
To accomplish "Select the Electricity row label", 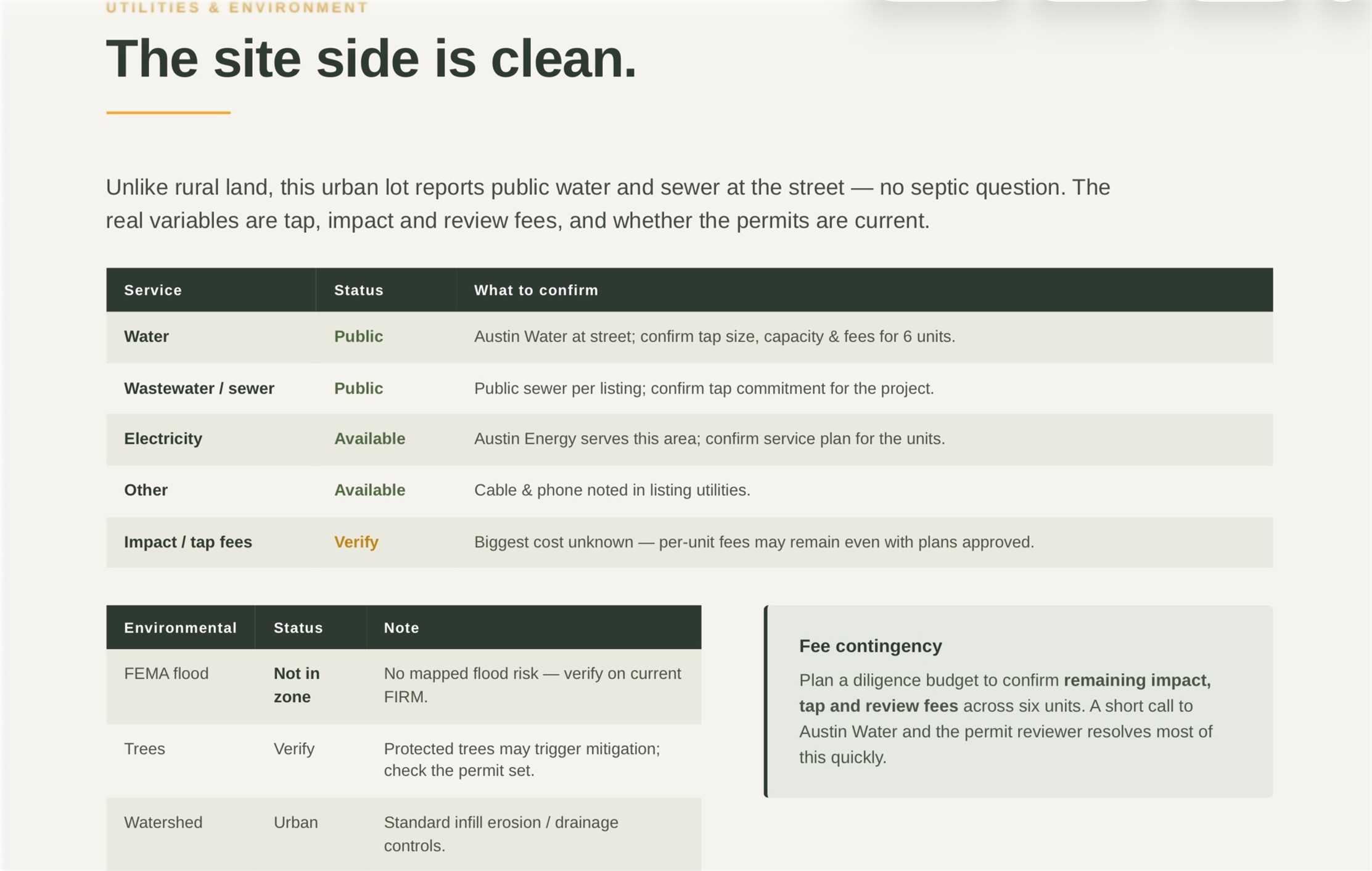I will [163, 438].
